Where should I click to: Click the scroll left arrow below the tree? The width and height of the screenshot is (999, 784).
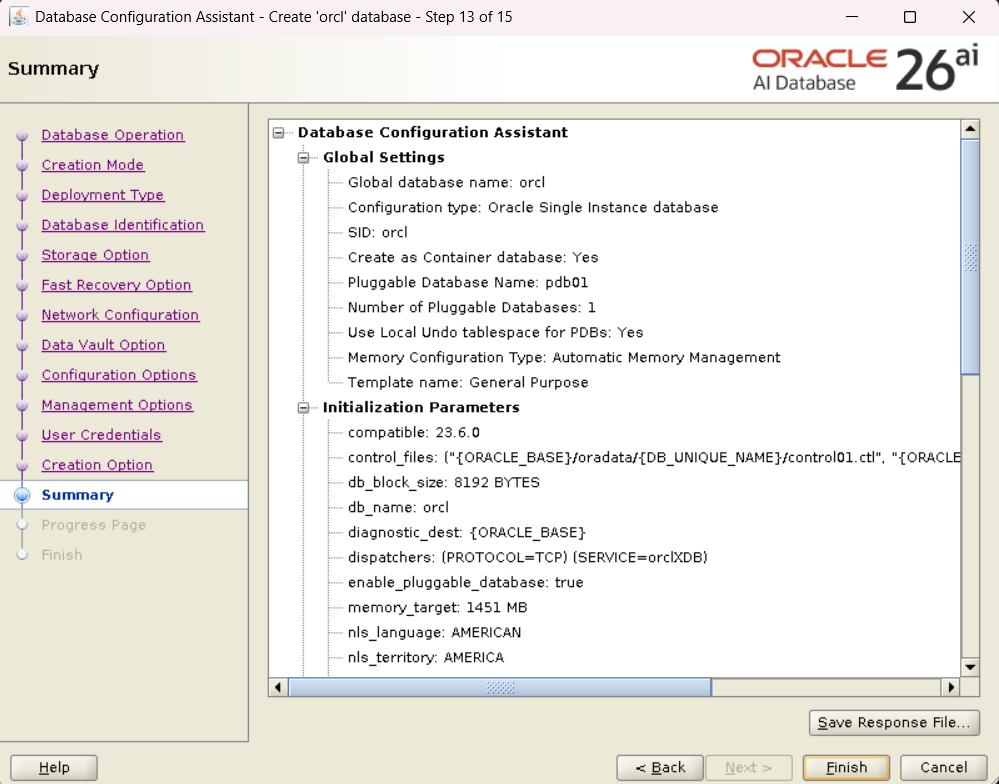click(278, 687)
